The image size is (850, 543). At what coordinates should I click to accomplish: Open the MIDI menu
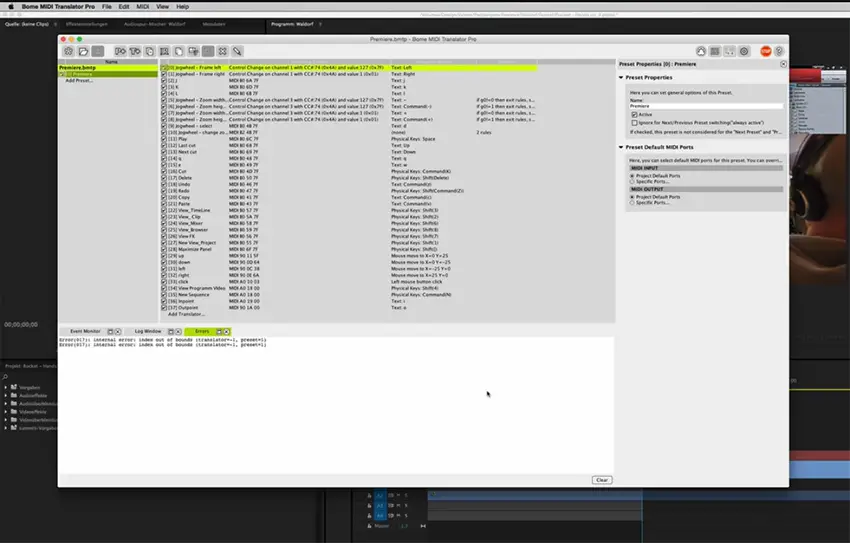143,7
